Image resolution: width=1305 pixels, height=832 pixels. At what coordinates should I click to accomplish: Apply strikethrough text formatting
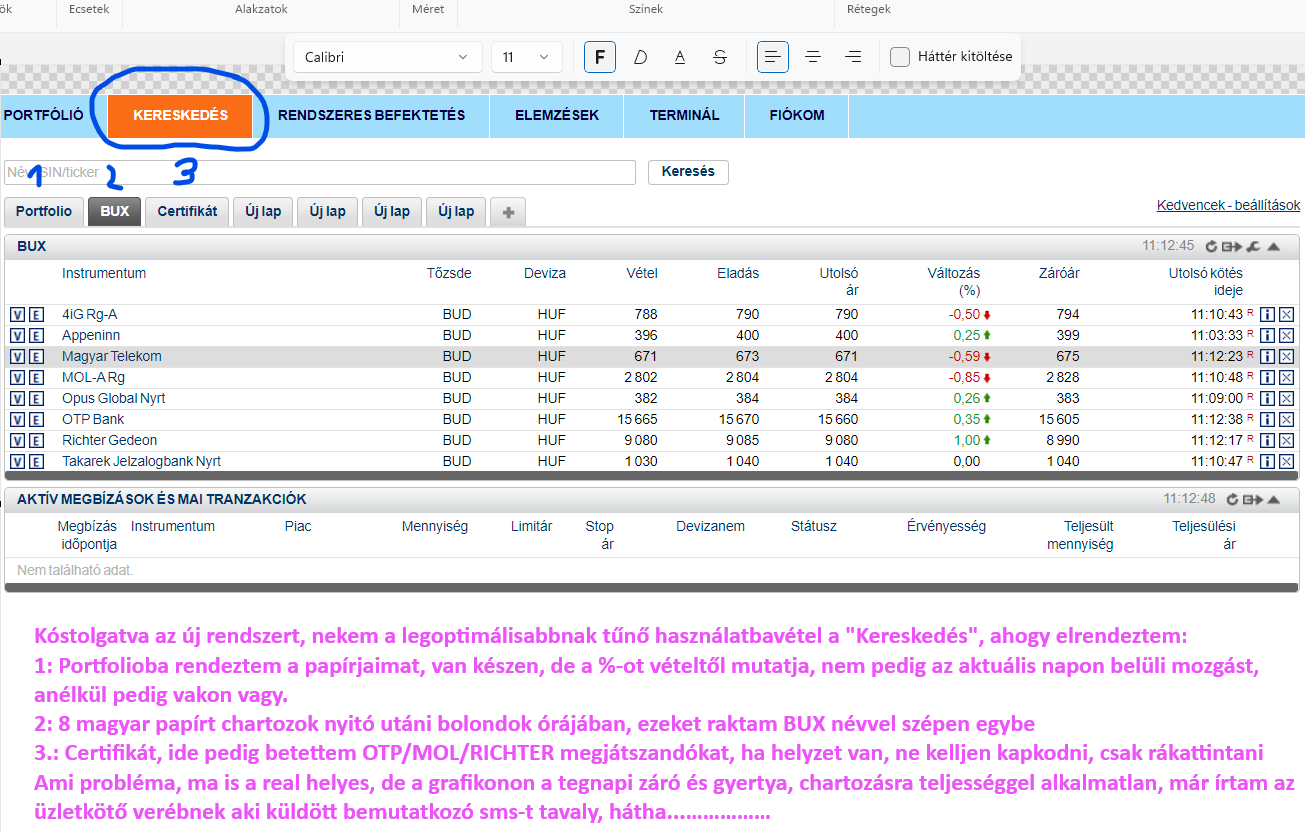720,57
